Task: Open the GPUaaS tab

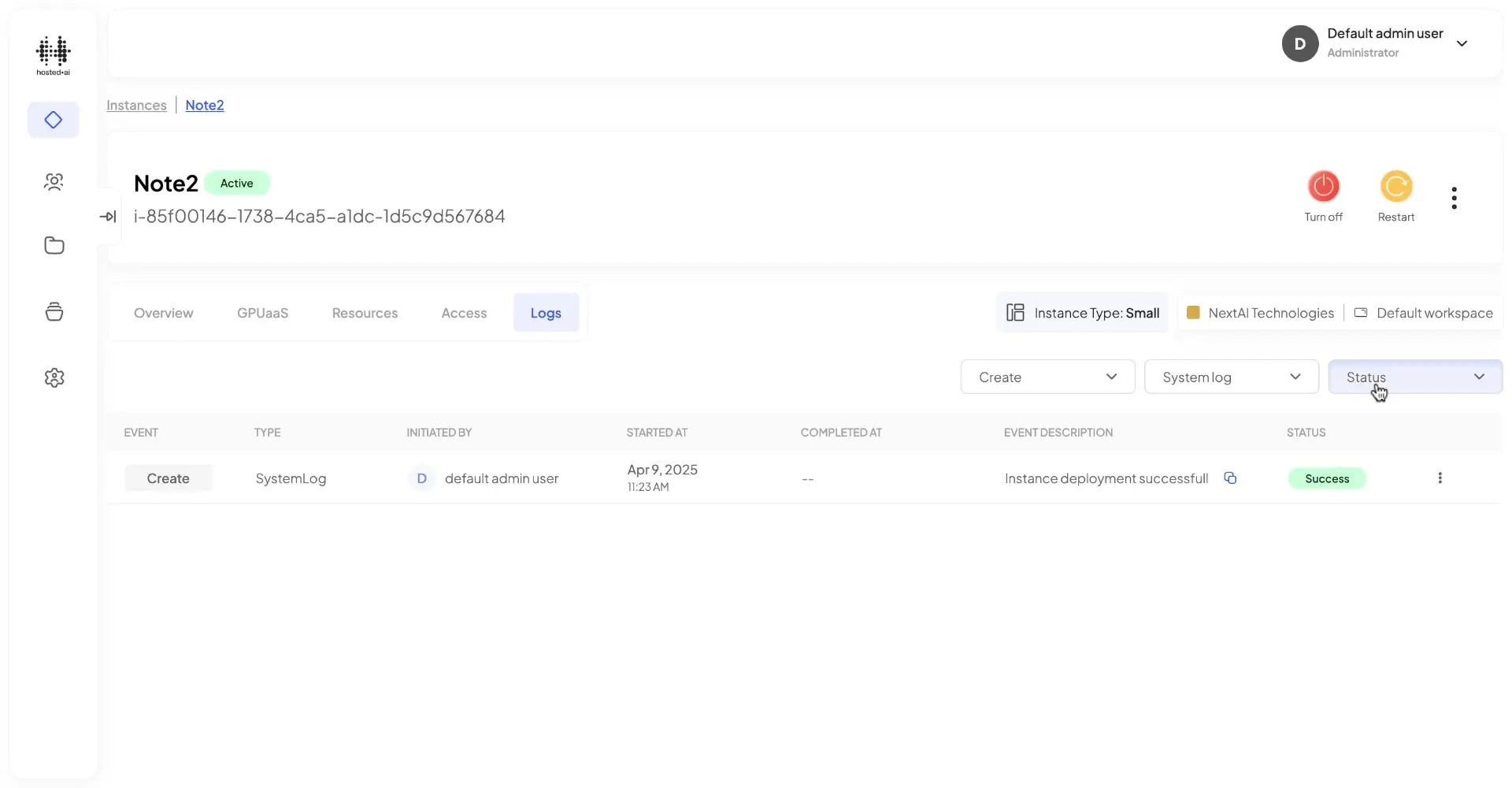Action: click(262, 313)
